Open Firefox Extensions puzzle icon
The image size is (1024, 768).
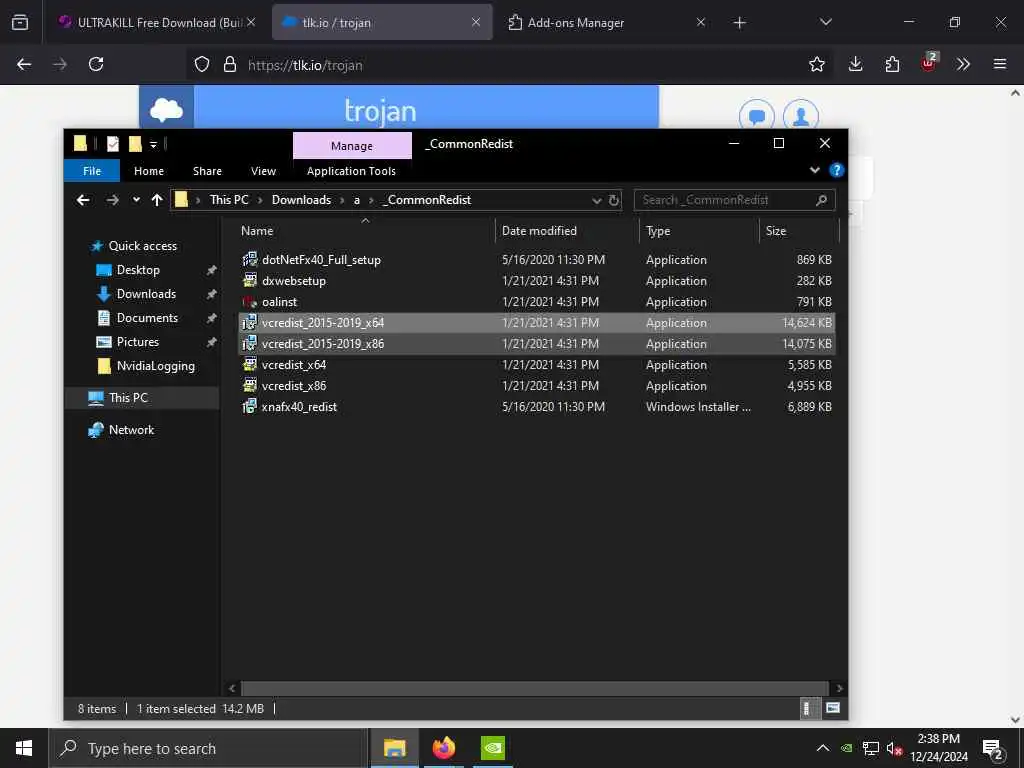click(x=892, y=64)
